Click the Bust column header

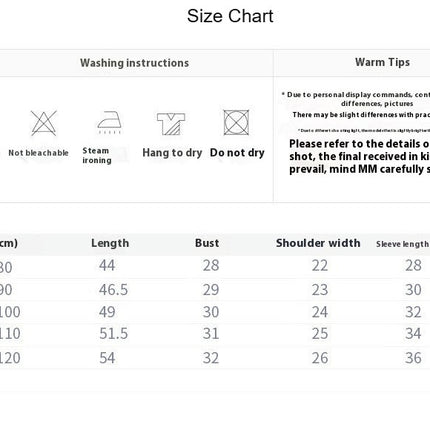coord(207,243)
